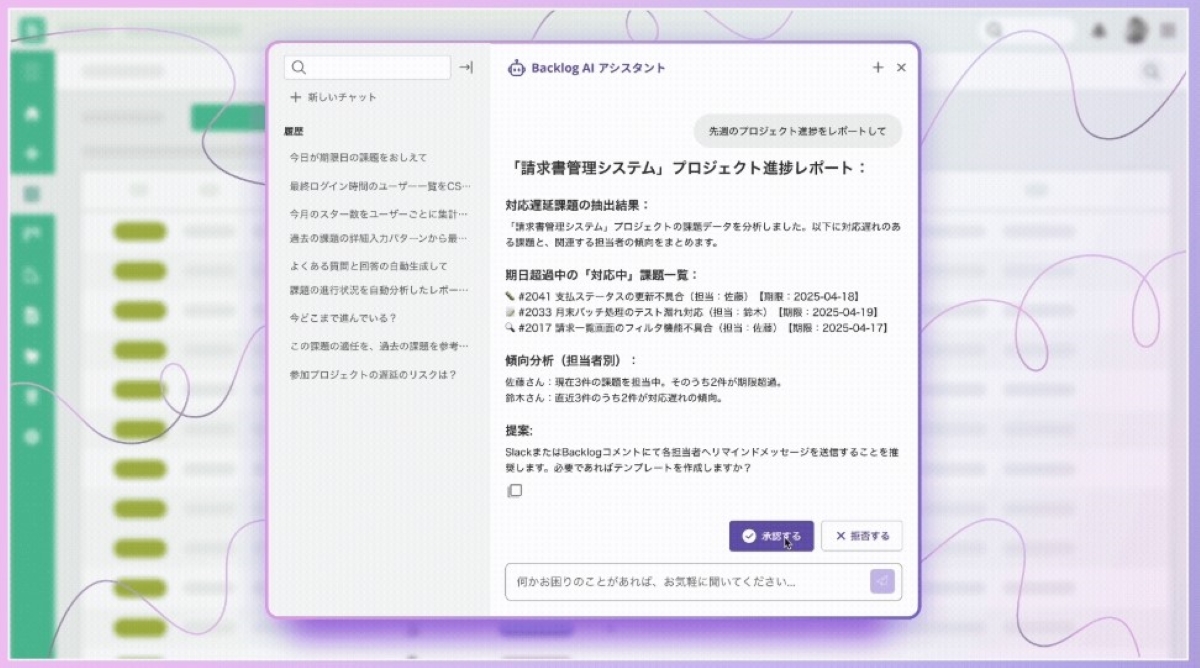This screenshot has width=1200, height=668.
Task: Start a new chat with the header plus icon
Action: [878, 68]
